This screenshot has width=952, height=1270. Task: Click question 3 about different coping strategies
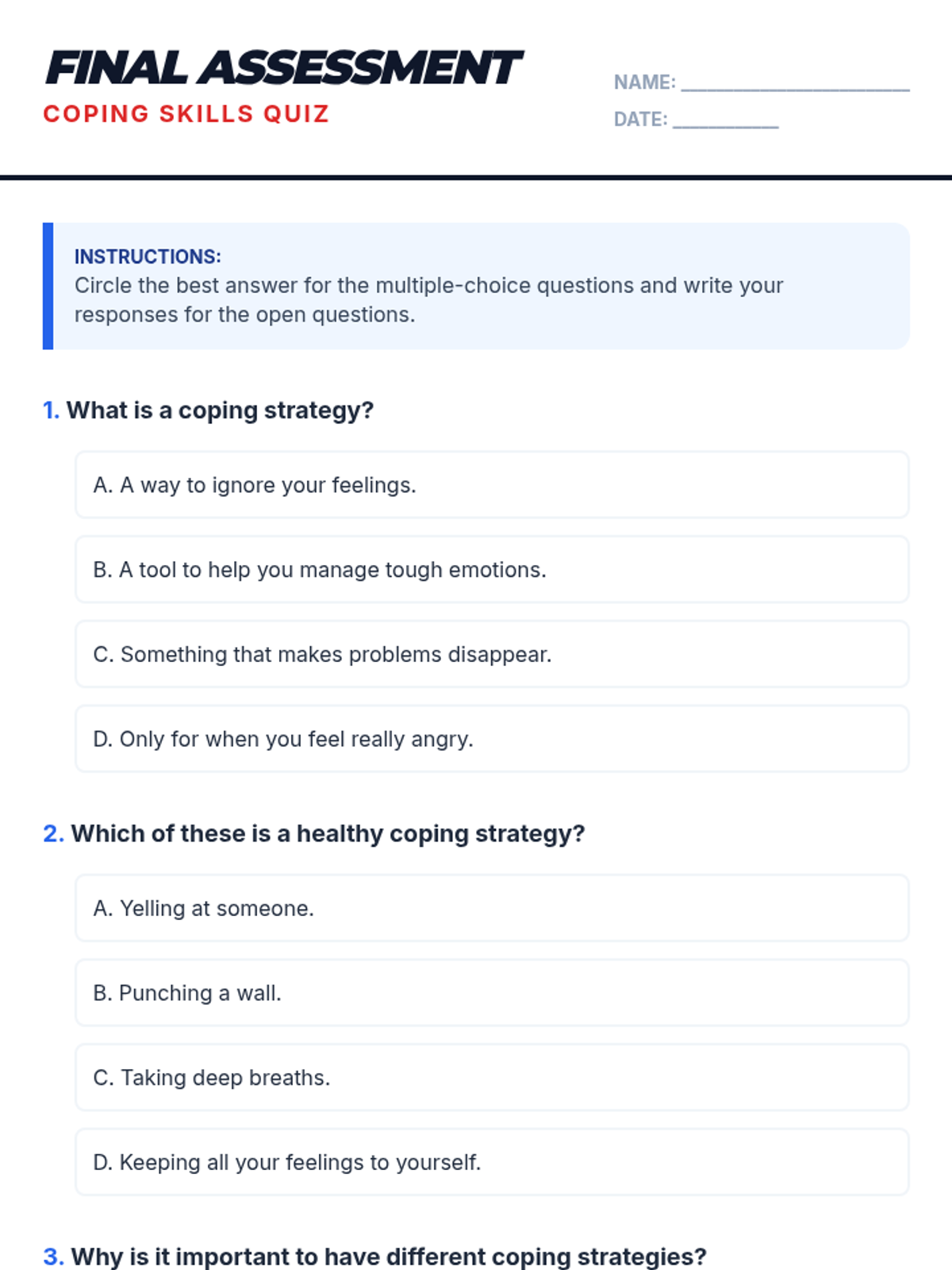388,1257
